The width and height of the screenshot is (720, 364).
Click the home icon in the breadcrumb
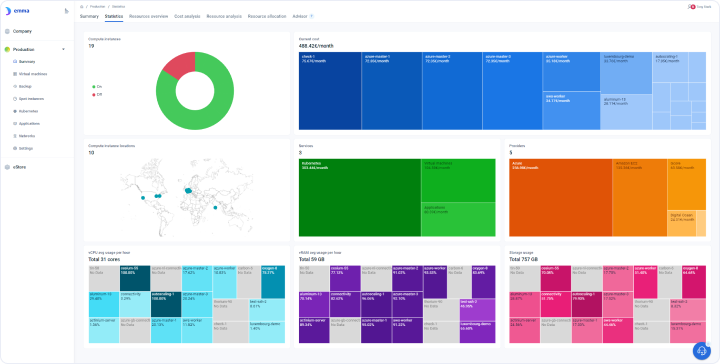[82, 6]
